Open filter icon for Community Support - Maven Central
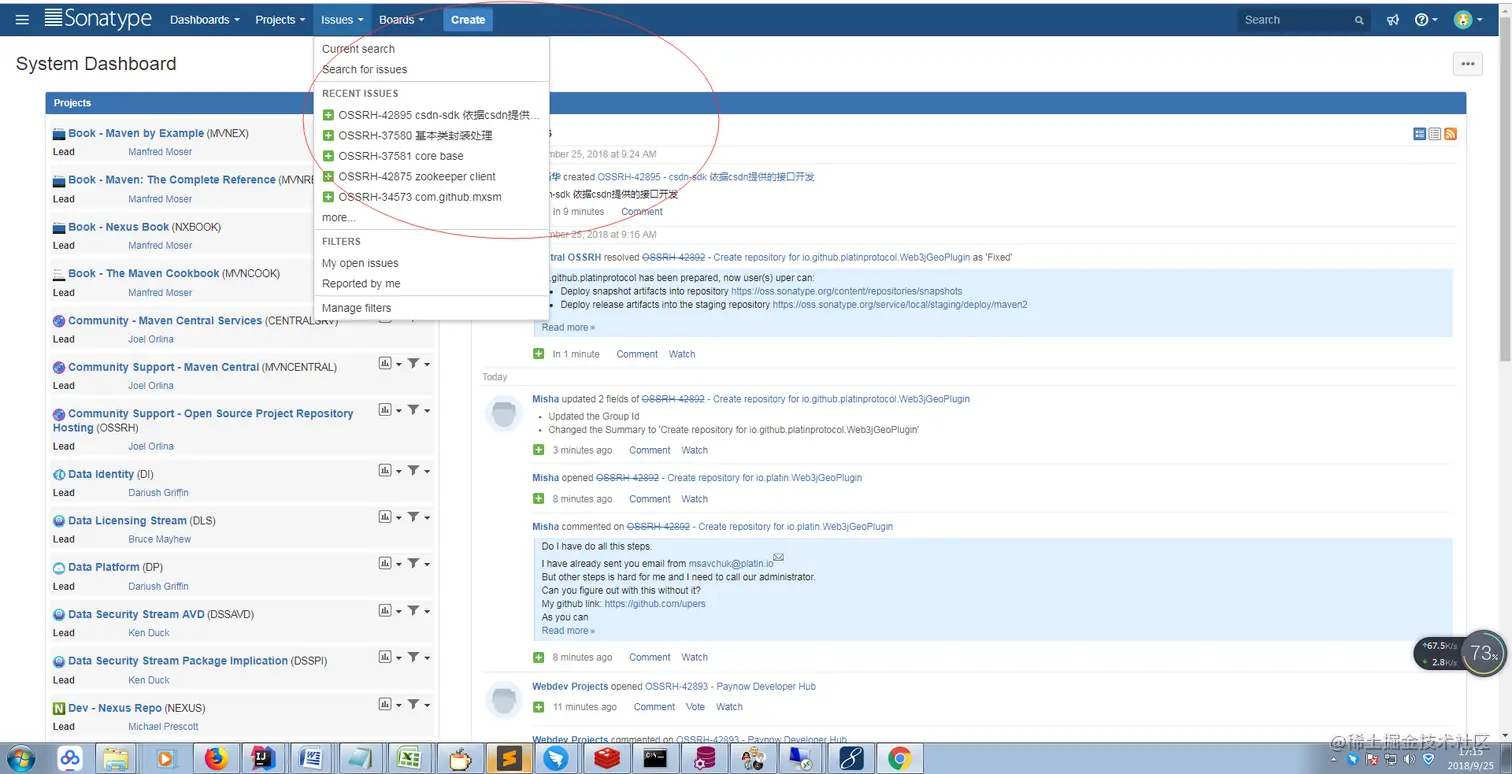1512x774 pixels. click(413, 364)
